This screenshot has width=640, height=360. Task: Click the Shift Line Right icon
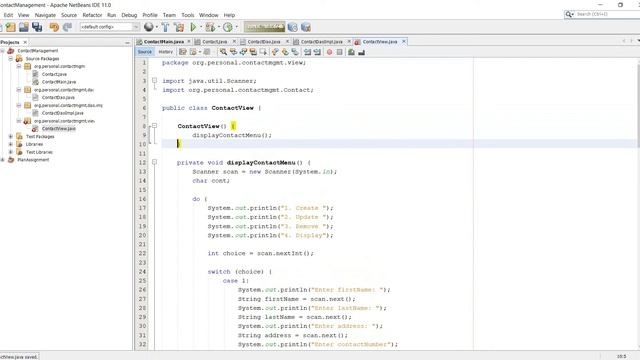pyautogui.click(x=317, y=52)
